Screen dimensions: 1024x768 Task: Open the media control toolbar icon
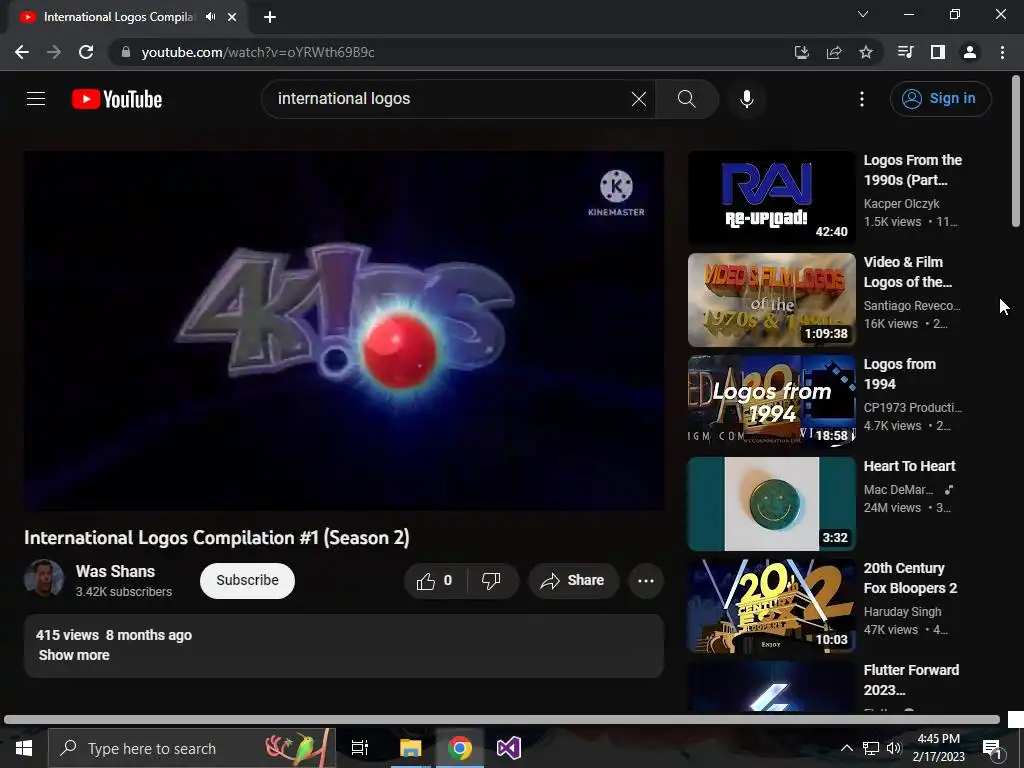905,52
